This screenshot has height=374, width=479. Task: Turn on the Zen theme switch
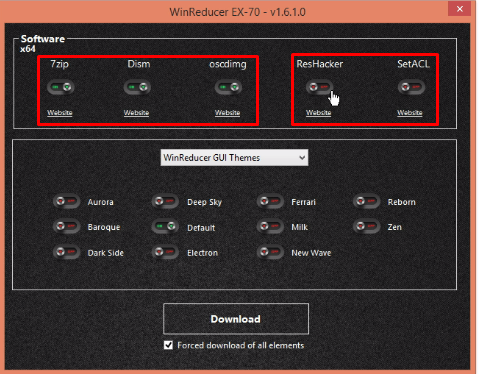pos(367,227)
